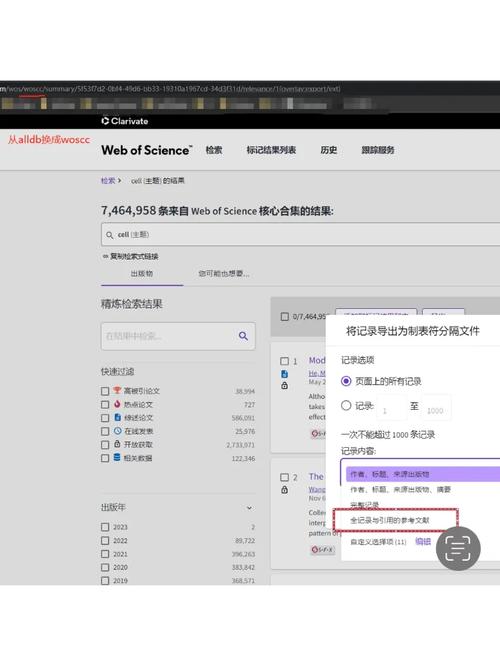Click the 检索 breadcrumb link
The height and width of the screenshot is (666, 500).
point(108,181)
